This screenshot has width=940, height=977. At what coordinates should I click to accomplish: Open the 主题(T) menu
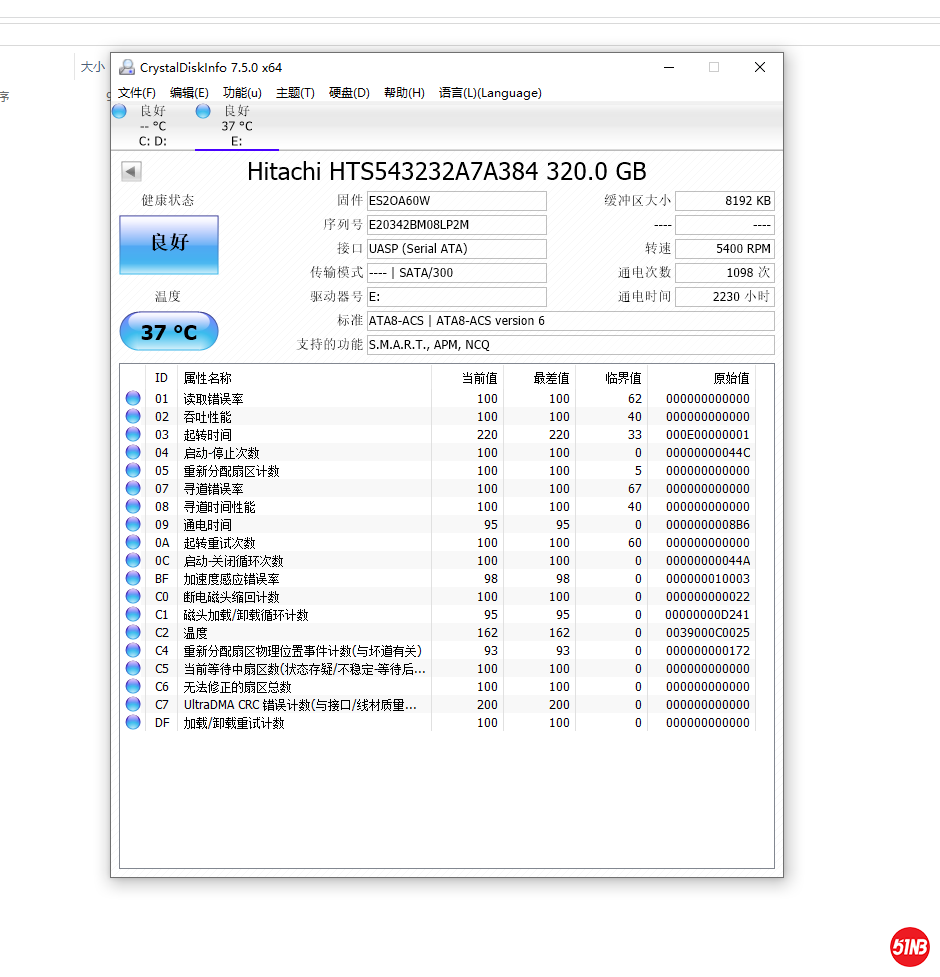pyautogui.click(x=295, y=93)
